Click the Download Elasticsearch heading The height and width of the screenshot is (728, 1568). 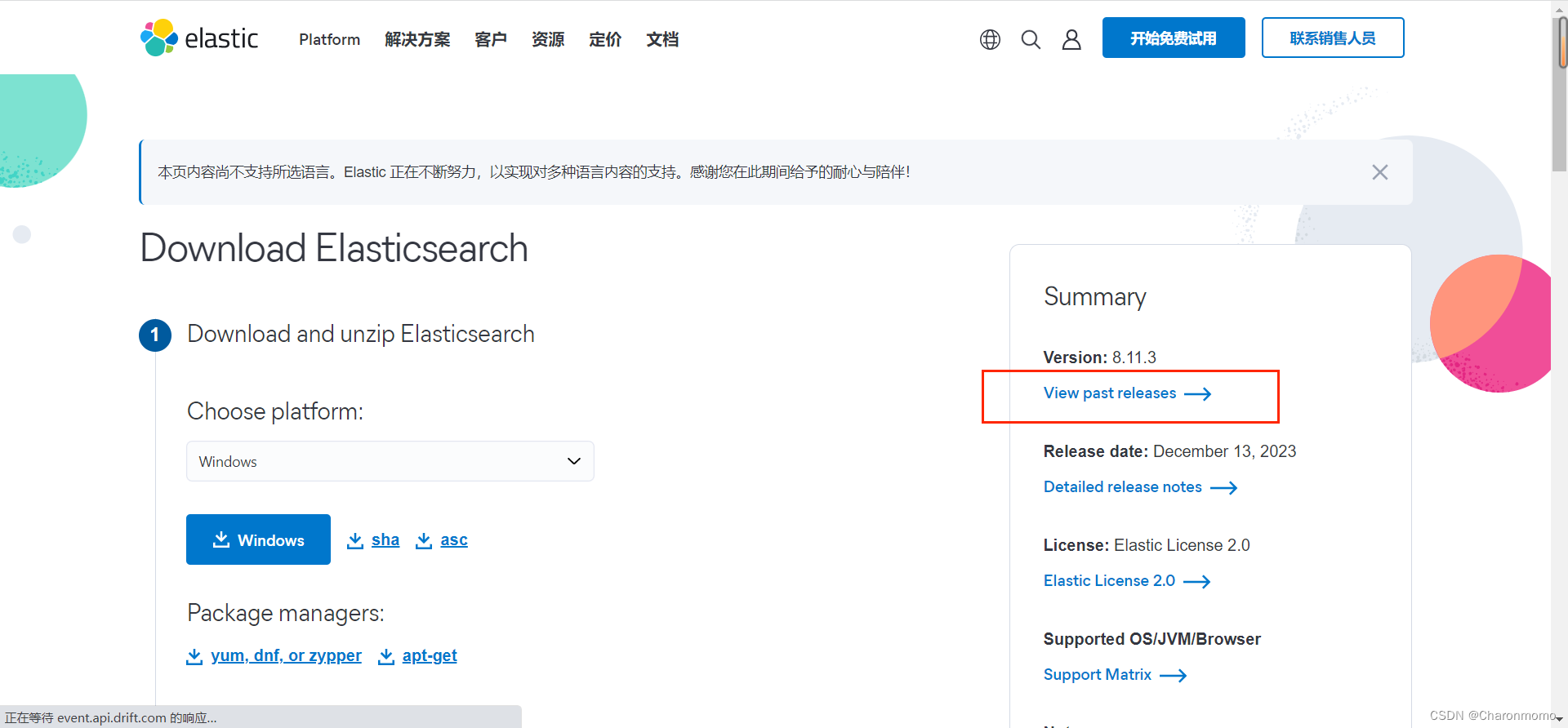334,248
